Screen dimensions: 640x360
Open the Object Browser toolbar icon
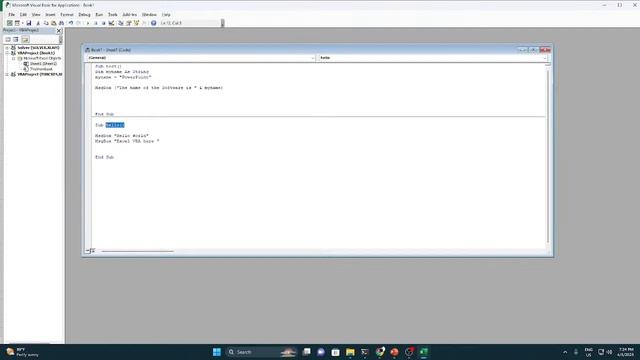[136, 23]
